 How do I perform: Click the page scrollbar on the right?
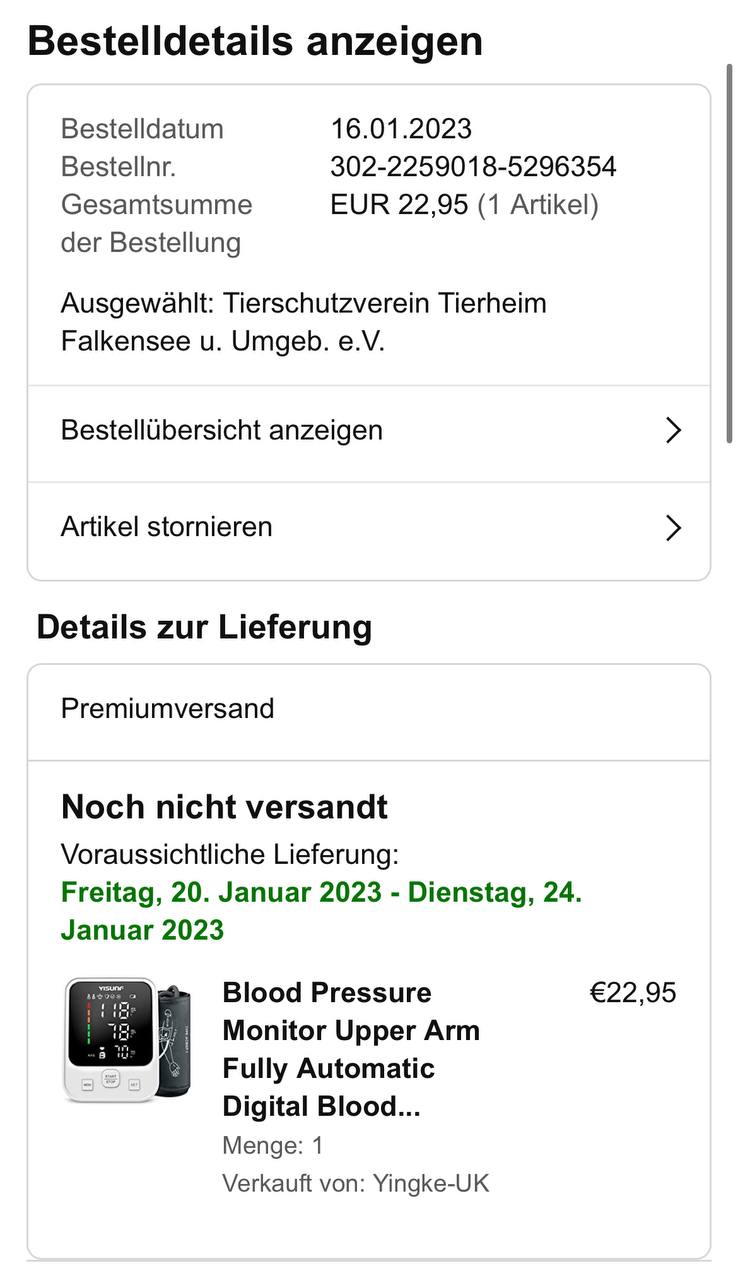pyautogui.click(x=729, y=250)
